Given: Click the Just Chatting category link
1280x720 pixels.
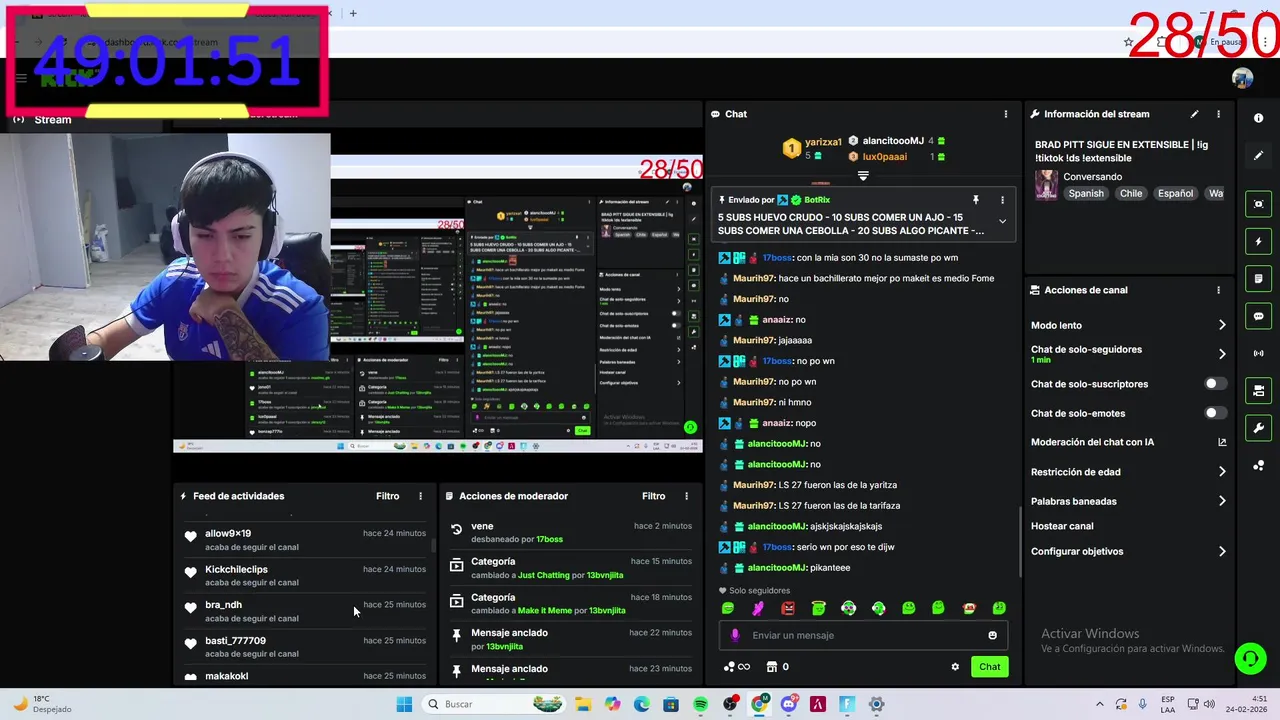Looking at the screenshot, I should click(x=543, y=575).
